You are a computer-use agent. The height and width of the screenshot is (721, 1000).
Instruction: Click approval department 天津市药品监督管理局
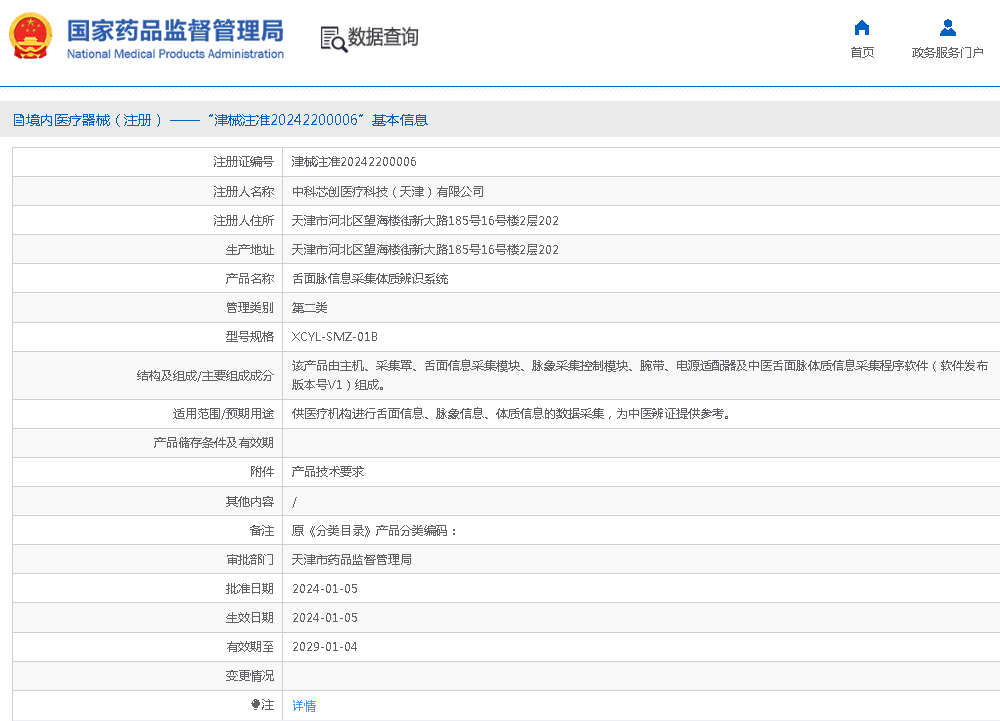click(x=351, y=560)
